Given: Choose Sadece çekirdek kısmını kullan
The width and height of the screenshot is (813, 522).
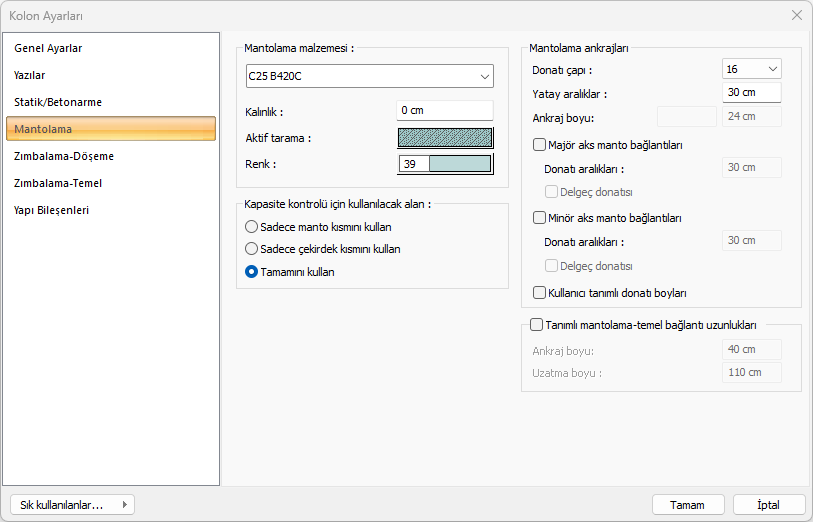Looking at the screenshot, I should click(252, 249).
